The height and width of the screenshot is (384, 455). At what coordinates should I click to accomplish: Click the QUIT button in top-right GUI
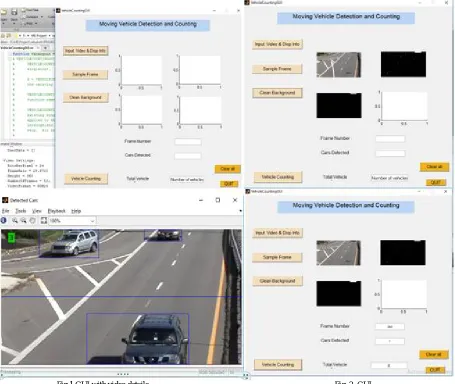(x=436, y=182)
